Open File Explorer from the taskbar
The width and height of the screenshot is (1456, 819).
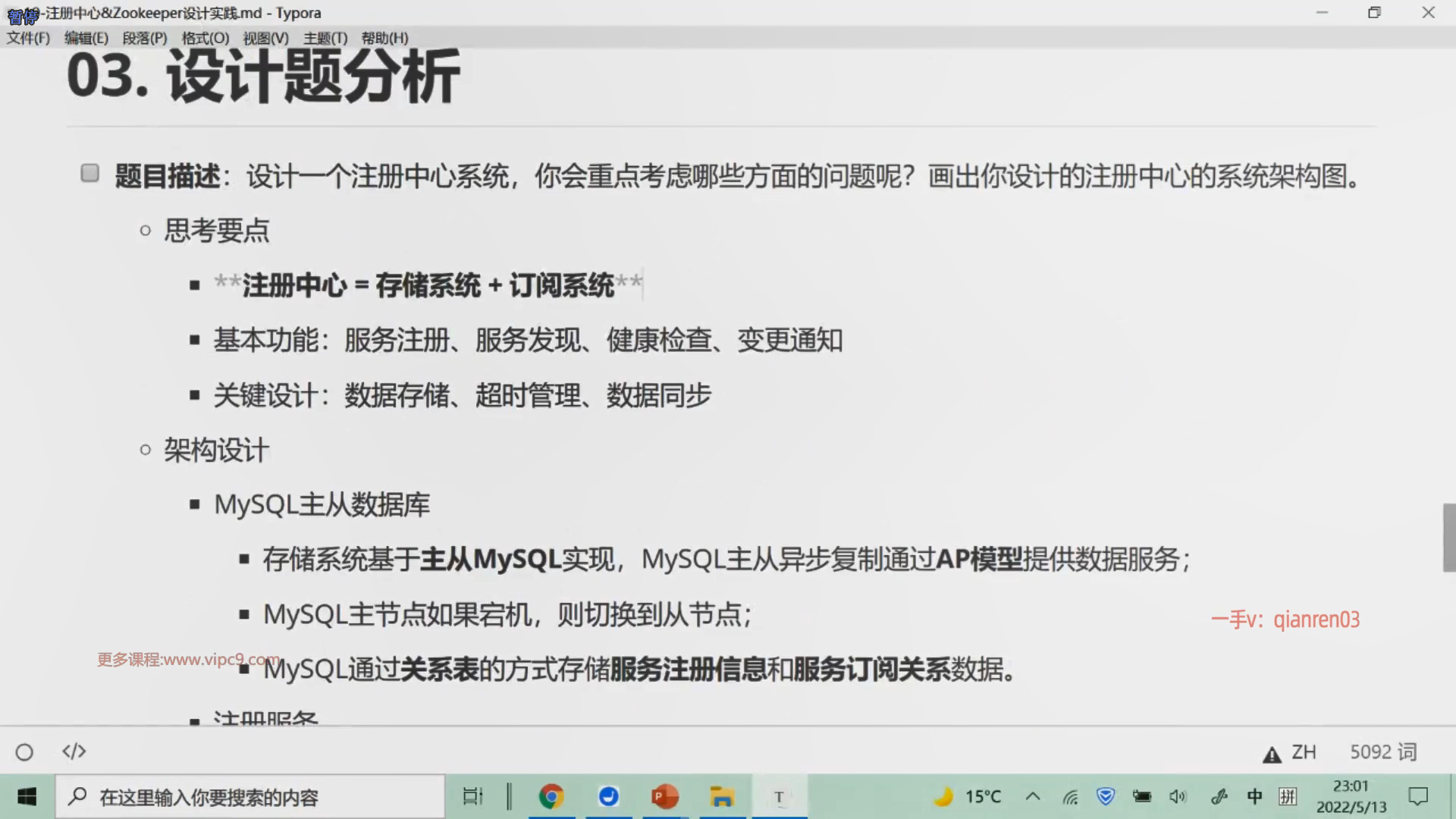click(x=721, y=796)
